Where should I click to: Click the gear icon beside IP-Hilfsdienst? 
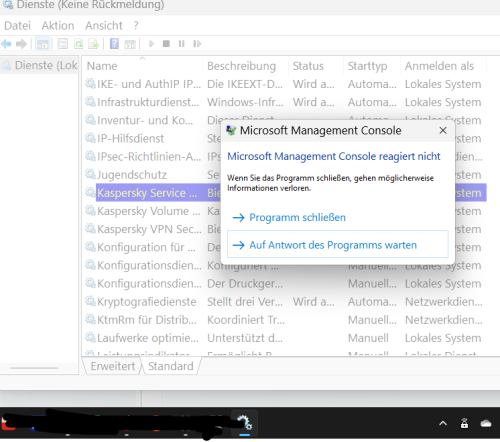90,138
